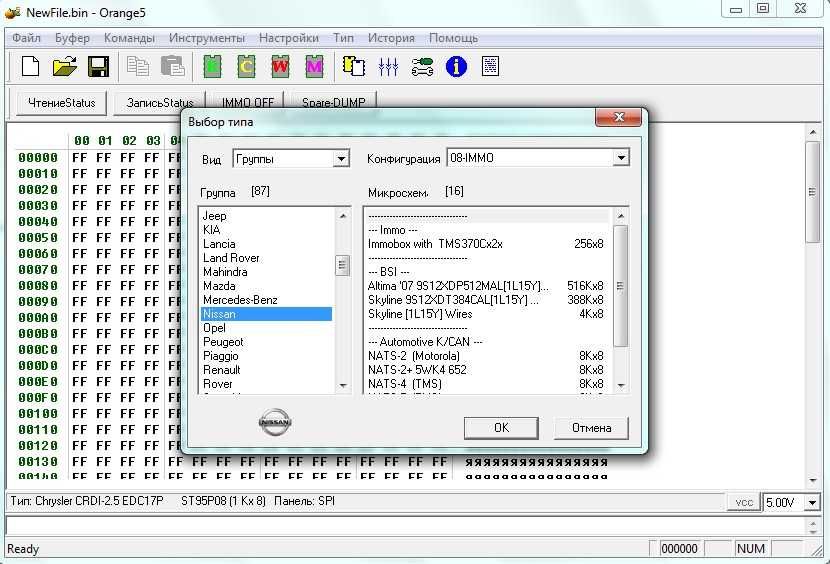Viewport: 830px width, 564px height.
Task: Open the Файл menu
Action: [x=26, y=38]
